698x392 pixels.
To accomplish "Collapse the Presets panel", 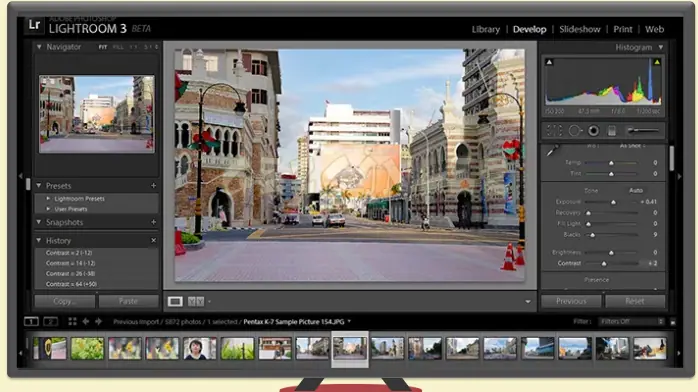I will coord(39,186).
